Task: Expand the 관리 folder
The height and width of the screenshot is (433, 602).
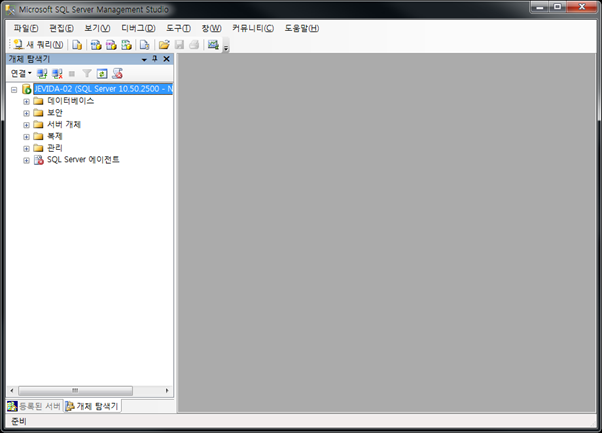Action: coord(26,149)
